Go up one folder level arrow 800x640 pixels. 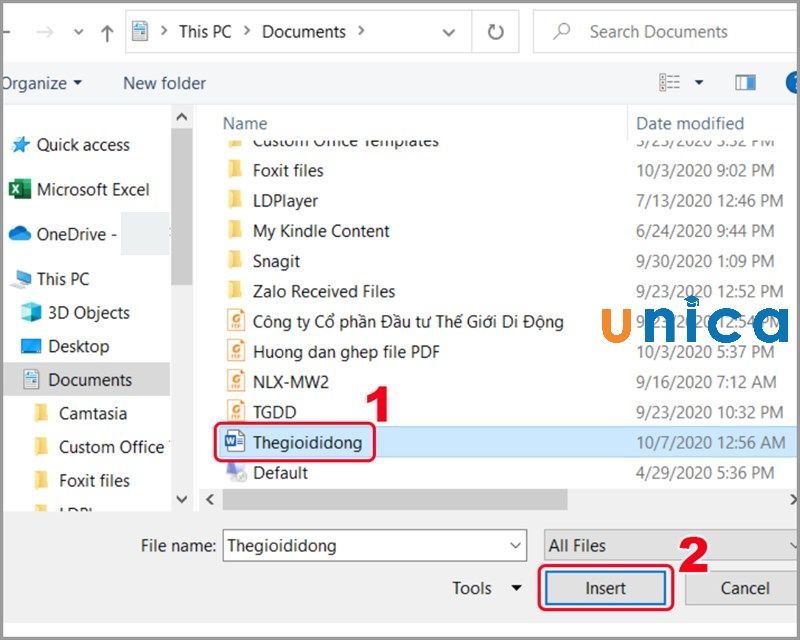[107, 33]
